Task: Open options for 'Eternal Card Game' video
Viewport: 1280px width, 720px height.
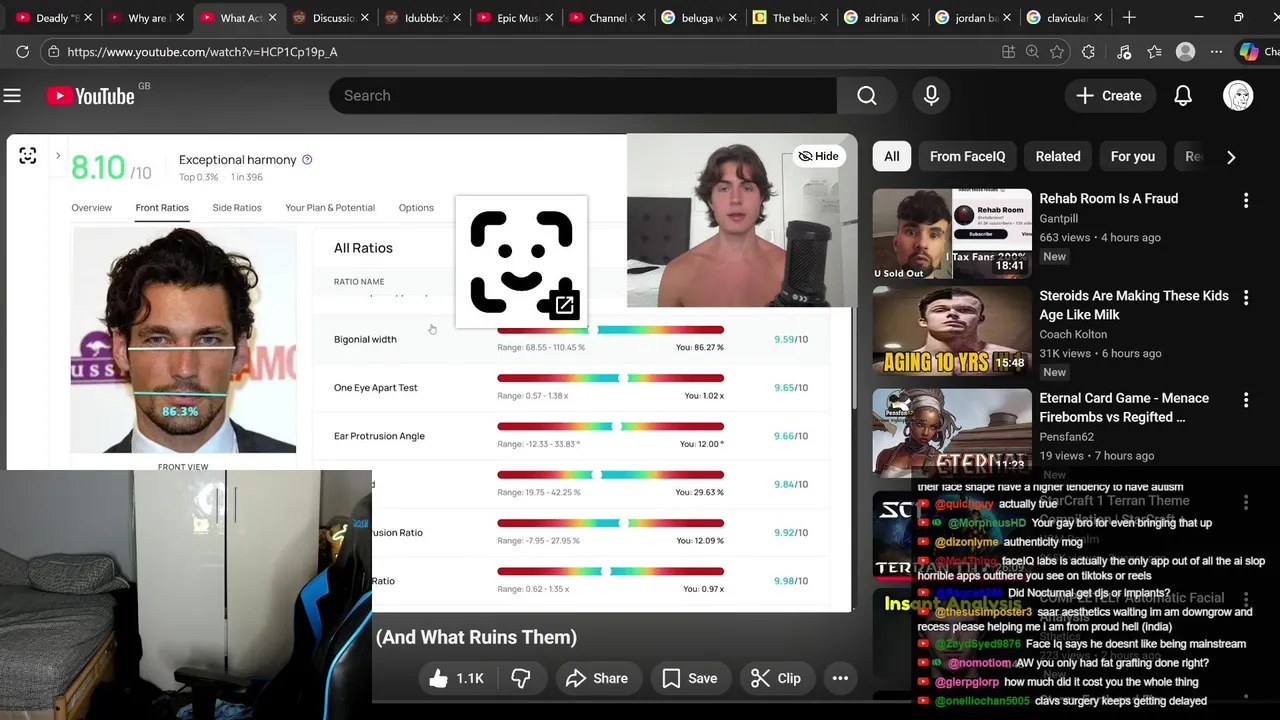Action: pyautogui.click(x=1246, y=400)
